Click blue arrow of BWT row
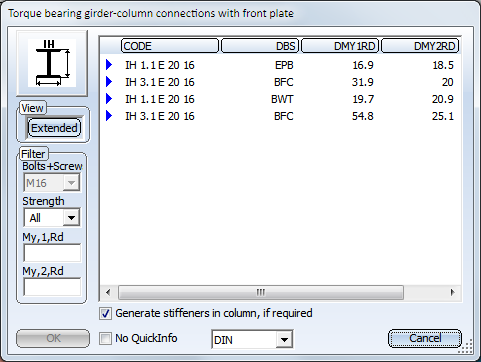This screenshot has height=362, width=481. click(109, 99)
